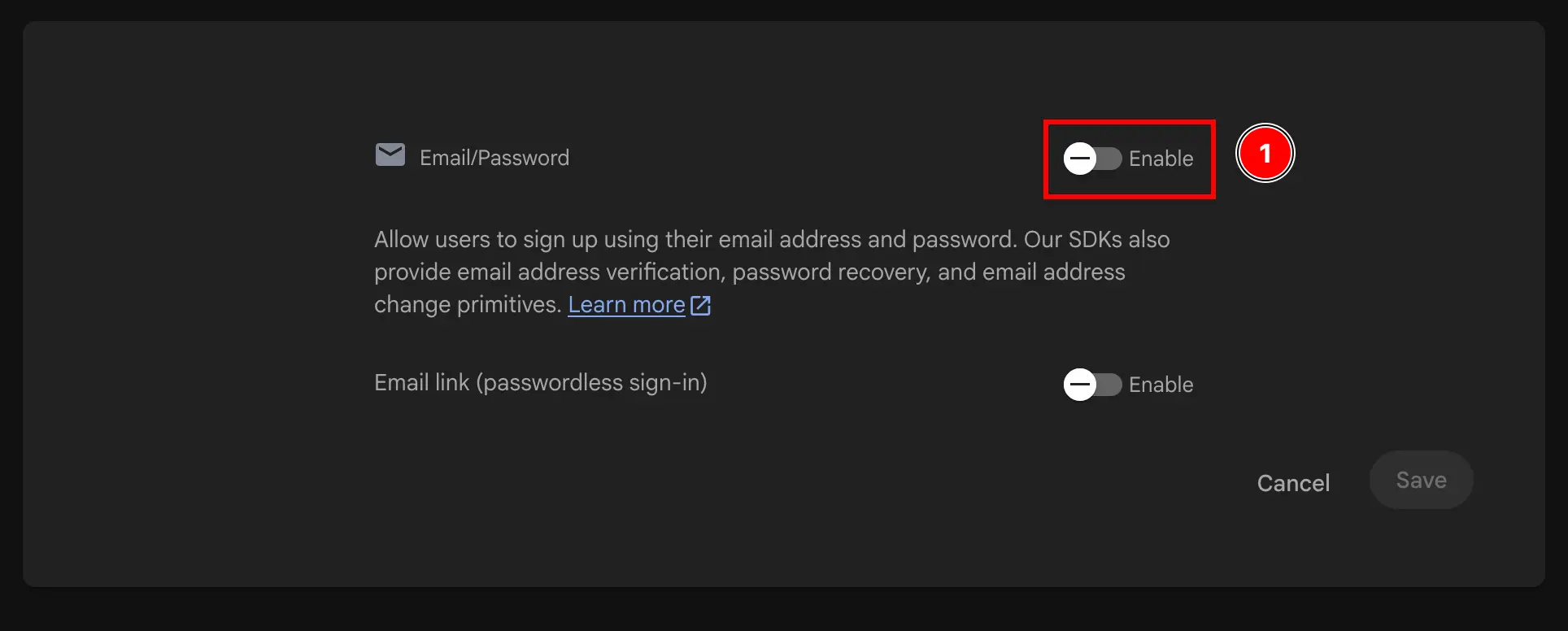
Task: Click the provider description text paragraph
Action: tap(771, 272)
